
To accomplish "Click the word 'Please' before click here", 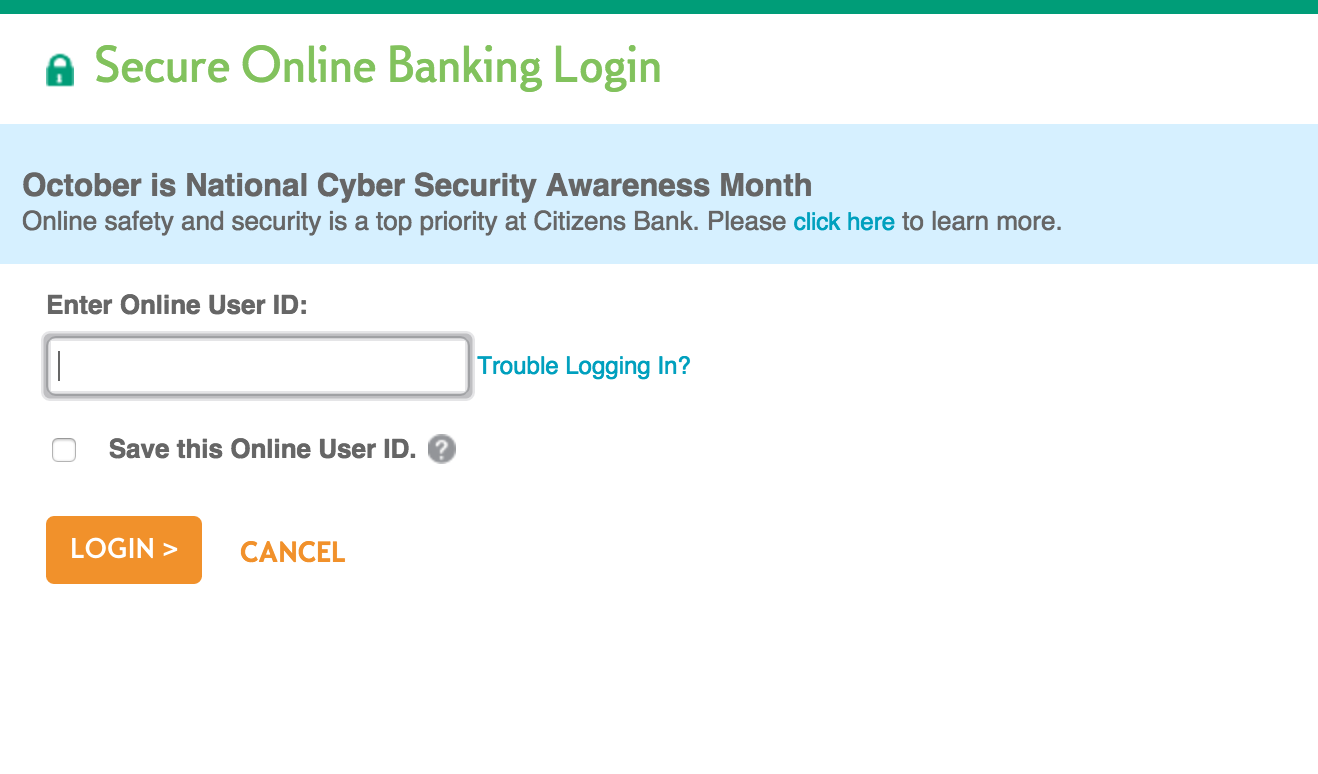I will coord(747,221).
